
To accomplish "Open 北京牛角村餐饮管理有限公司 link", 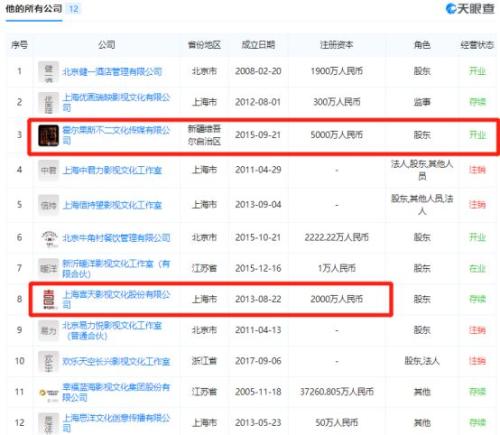I will (116, 238).
